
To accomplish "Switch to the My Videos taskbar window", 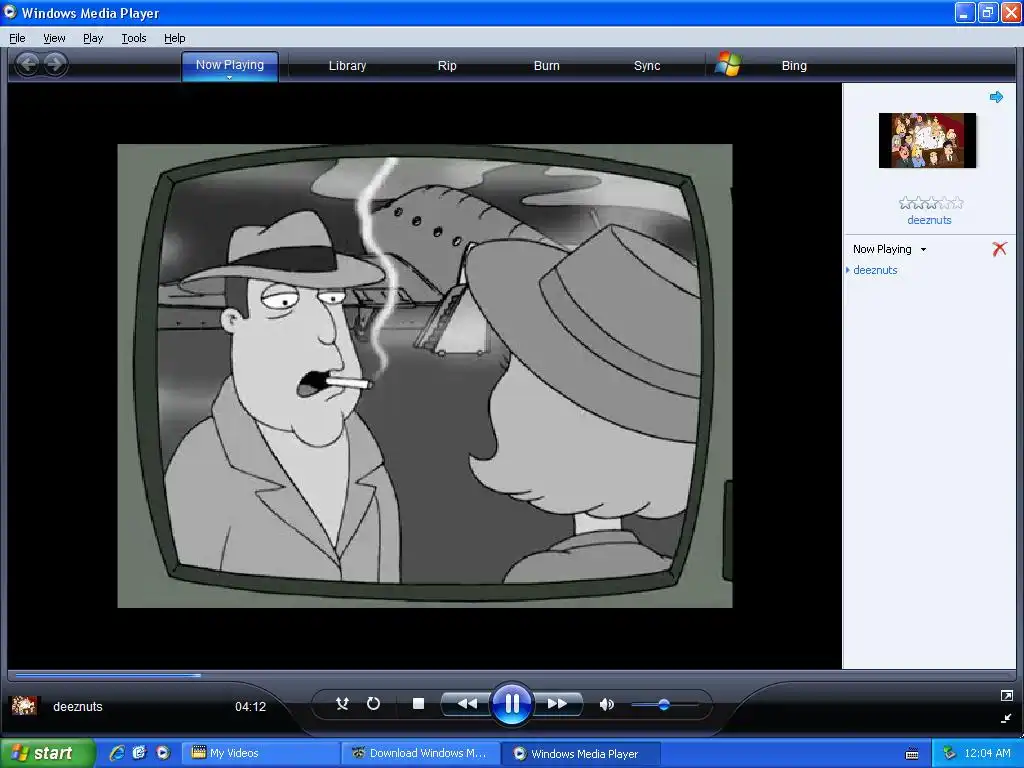I will (x=260, y=753).
